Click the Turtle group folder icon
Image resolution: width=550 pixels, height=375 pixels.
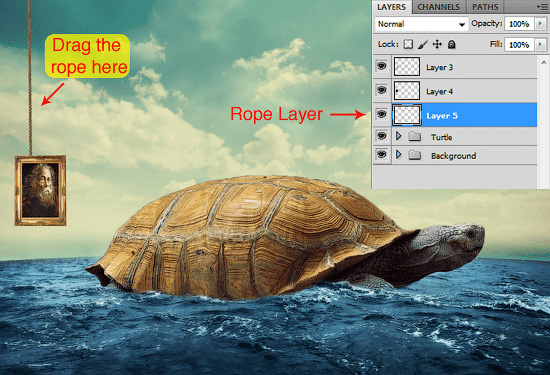[x=415, y=136]
